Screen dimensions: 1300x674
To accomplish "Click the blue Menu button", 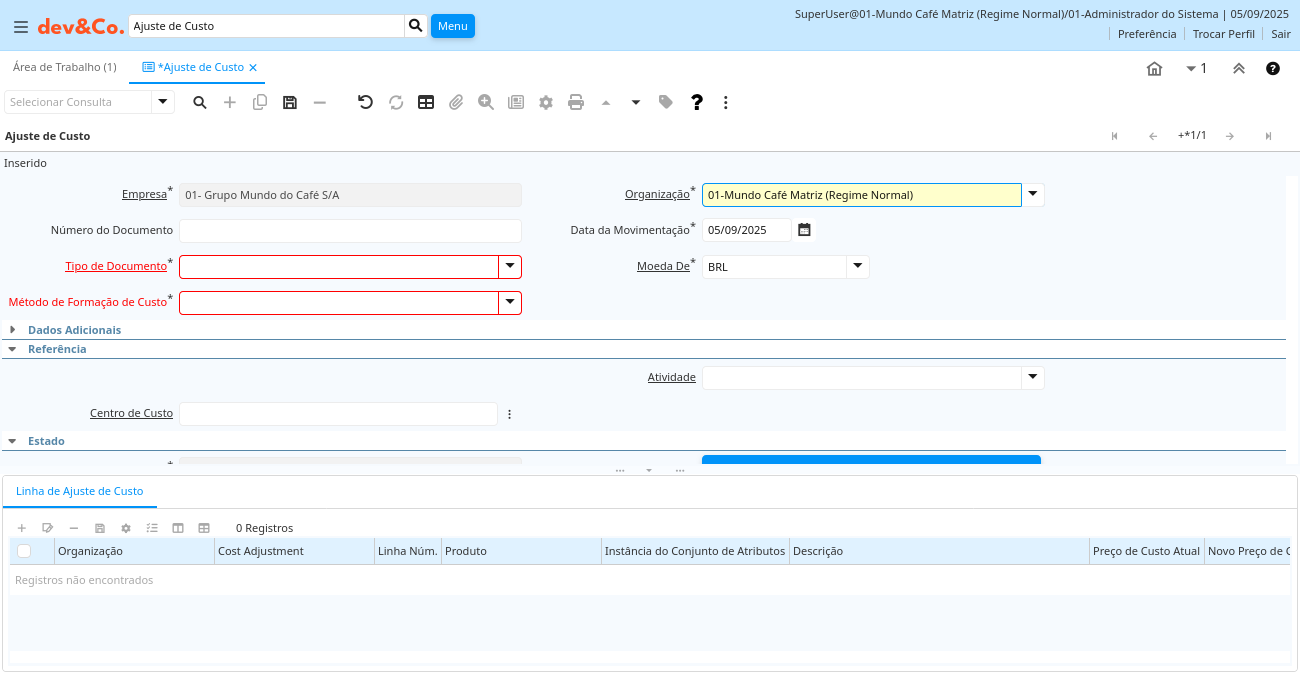I will coord(452,26).
